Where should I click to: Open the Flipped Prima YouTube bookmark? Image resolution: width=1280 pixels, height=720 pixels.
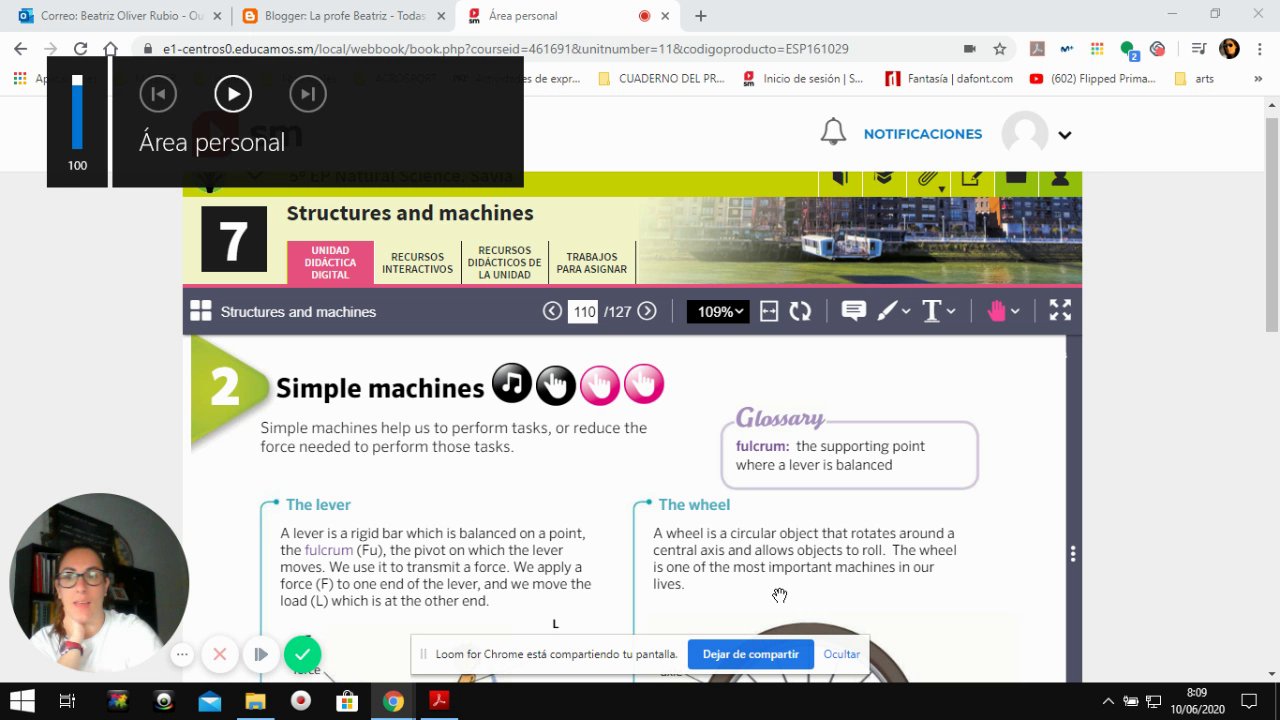[1092, 78]
